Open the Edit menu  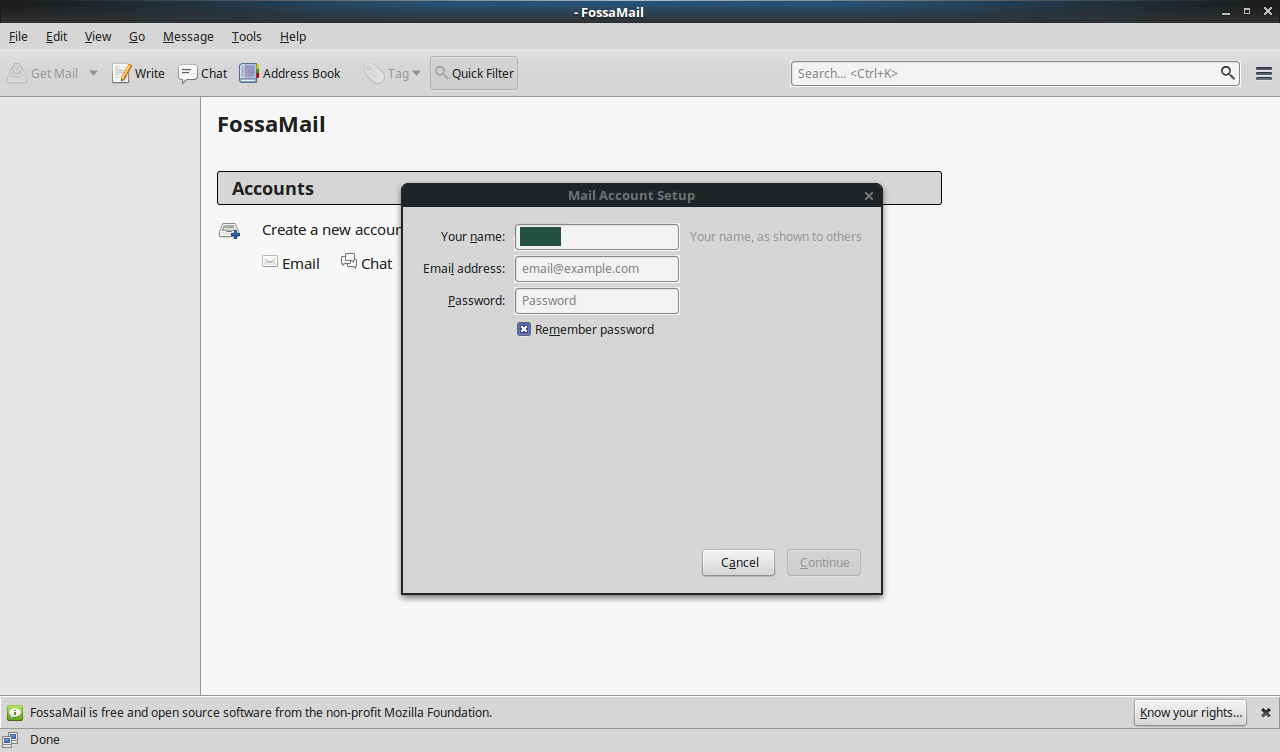point(56,36)
